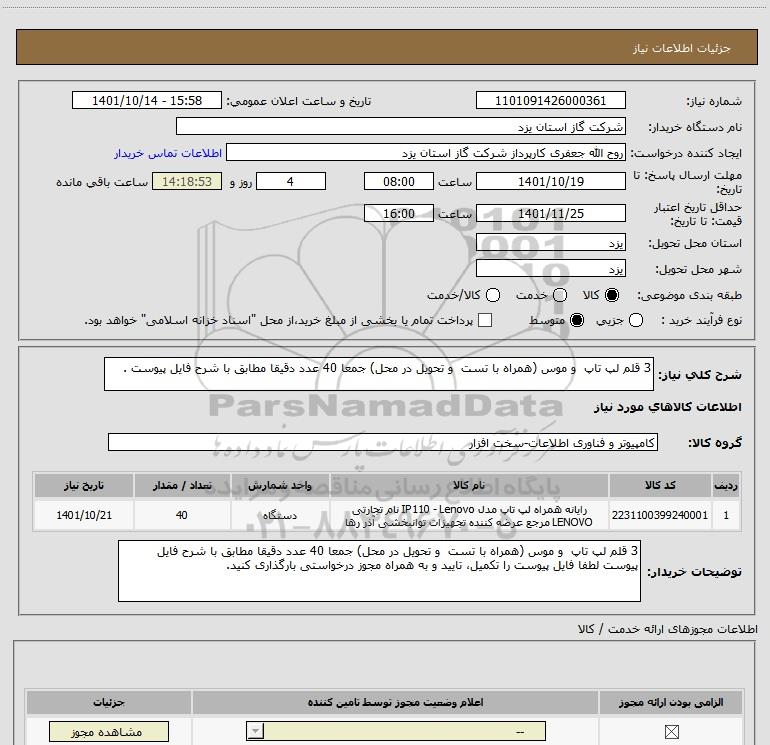Click the استان محل تحویل field یزد
This screenshot has width=770, height=745.
click(550, 243)
